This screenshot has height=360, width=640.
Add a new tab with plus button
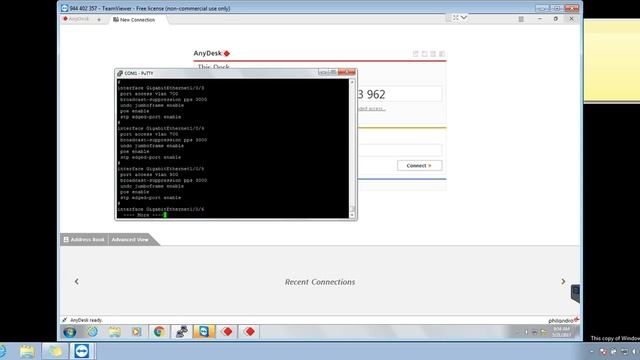(x=99, y=19)
